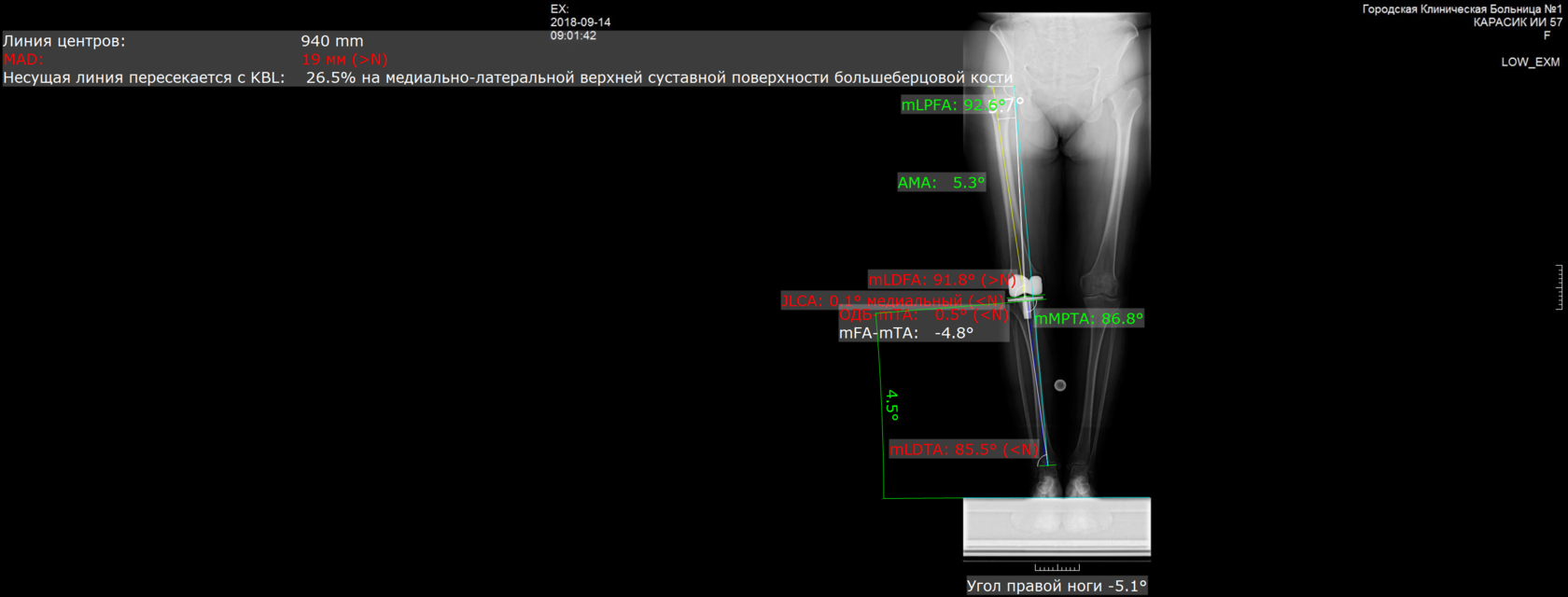
Task: Click the LOW_EXM label
Action: tap(1531, 62)
